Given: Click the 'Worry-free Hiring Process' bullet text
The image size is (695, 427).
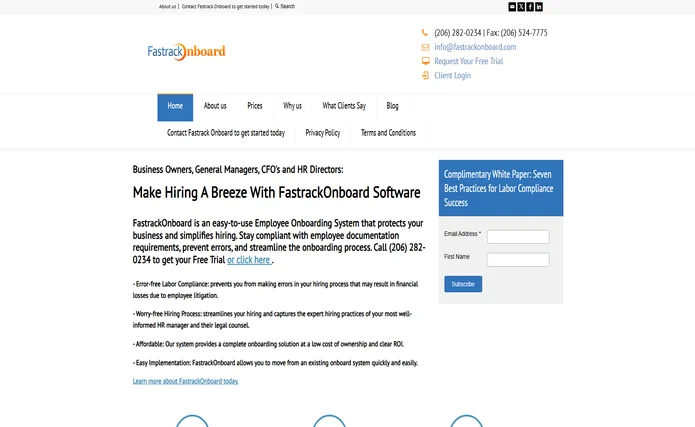Looking at the screenshot, I should click(x=272, y=319).
